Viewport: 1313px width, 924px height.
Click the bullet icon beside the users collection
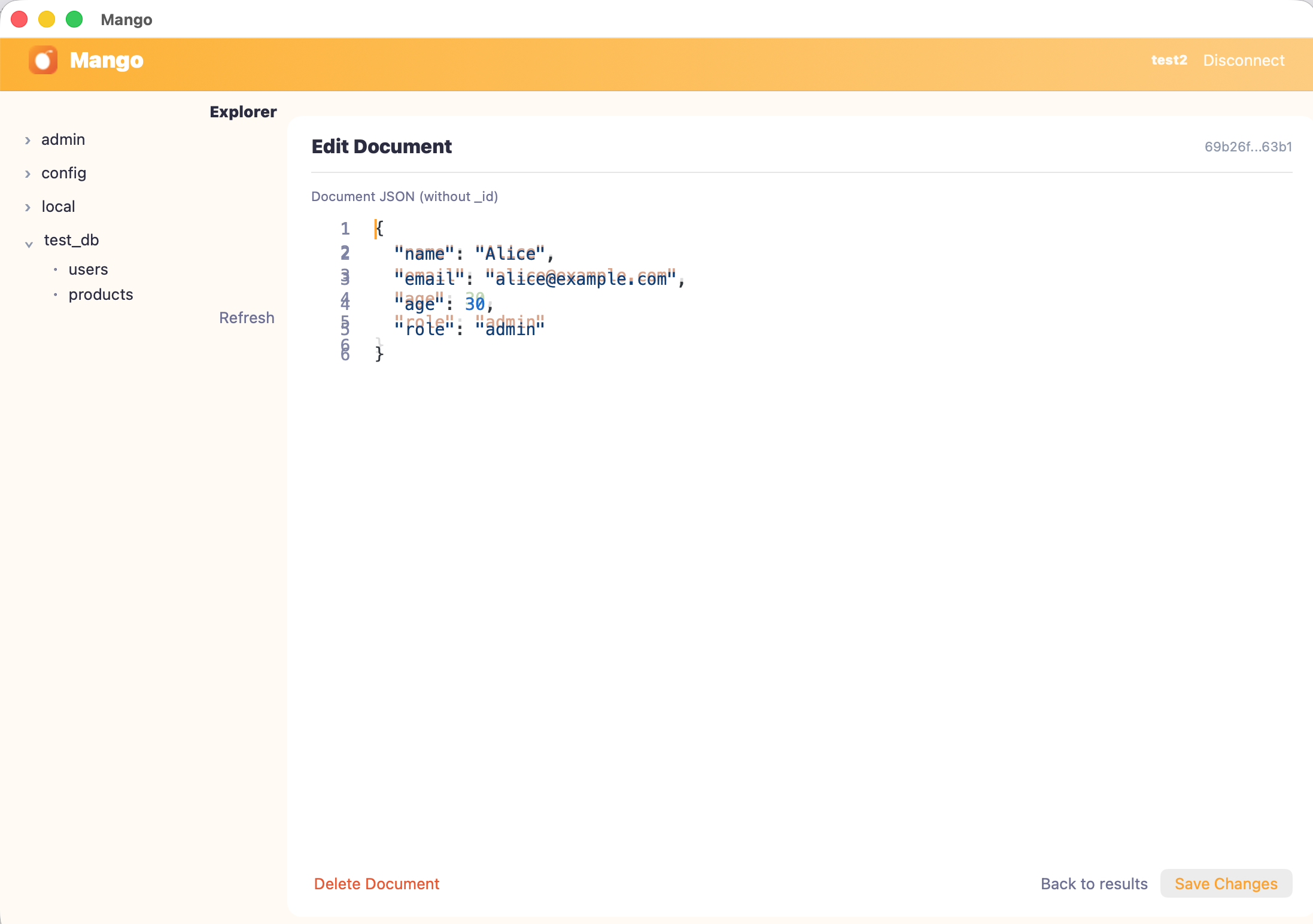56,269
